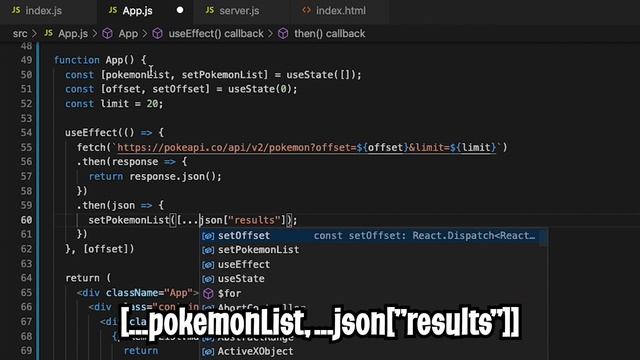Screen dimensions: 640x360
Task: Click 'setOffset' in the const declaration
Action: tap(178, 89)
